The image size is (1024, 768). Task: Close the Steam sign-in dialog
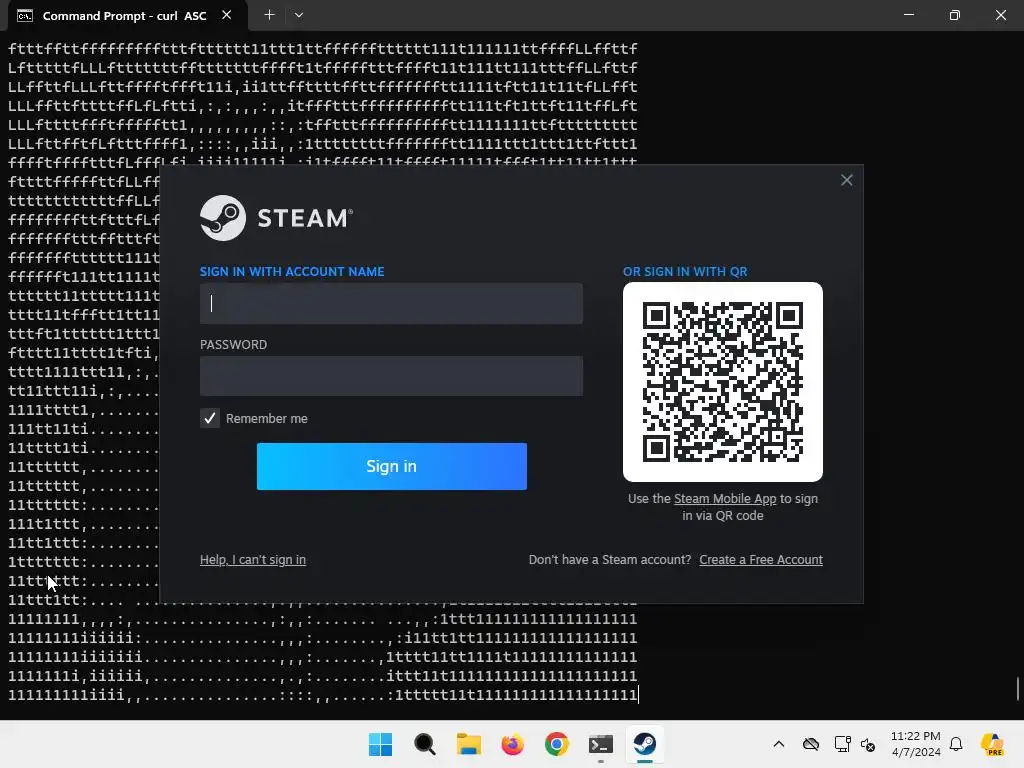point(846,180)
